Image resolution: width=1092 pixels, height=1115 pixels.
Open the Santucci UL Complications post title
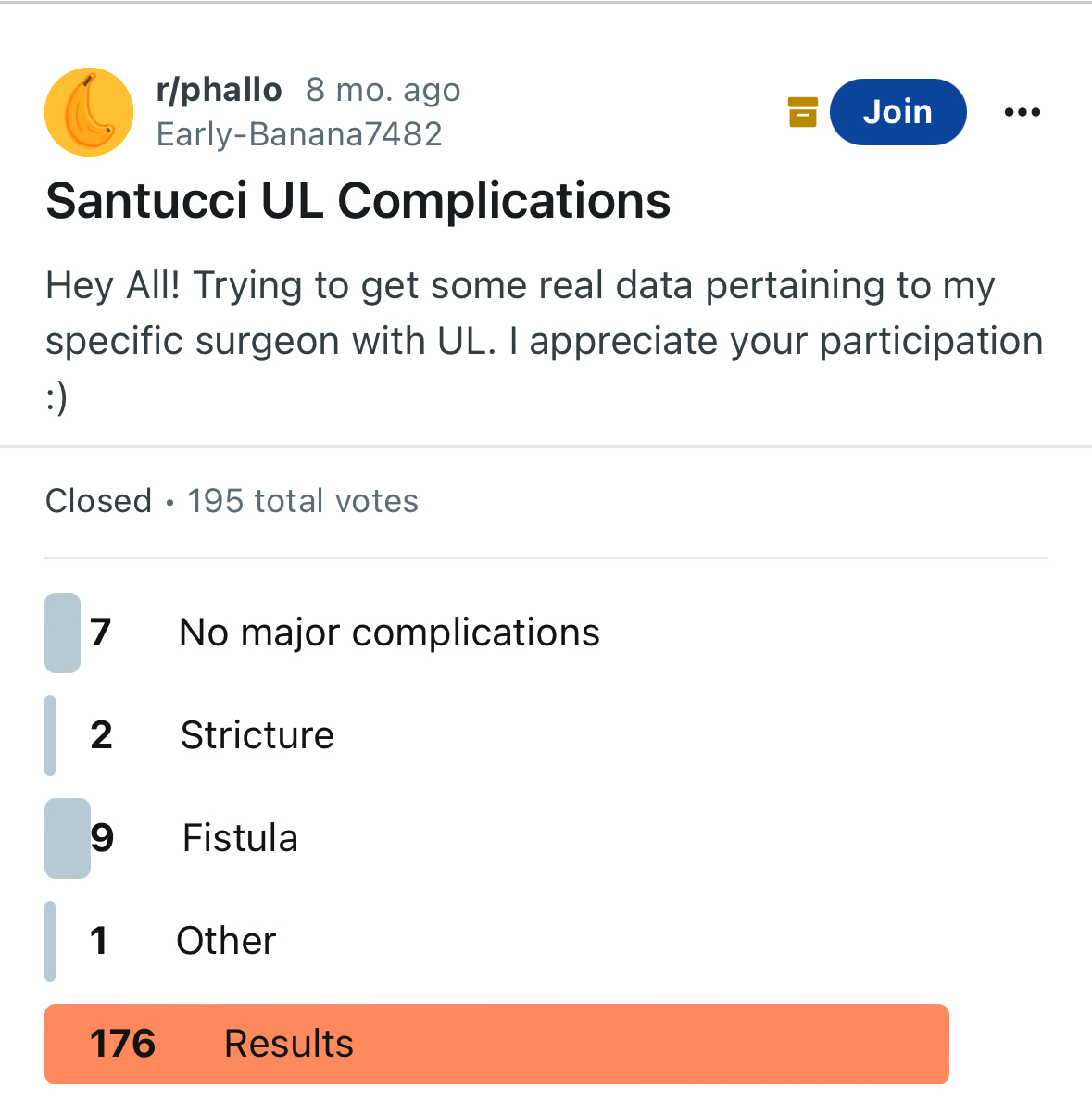point(358,201)
